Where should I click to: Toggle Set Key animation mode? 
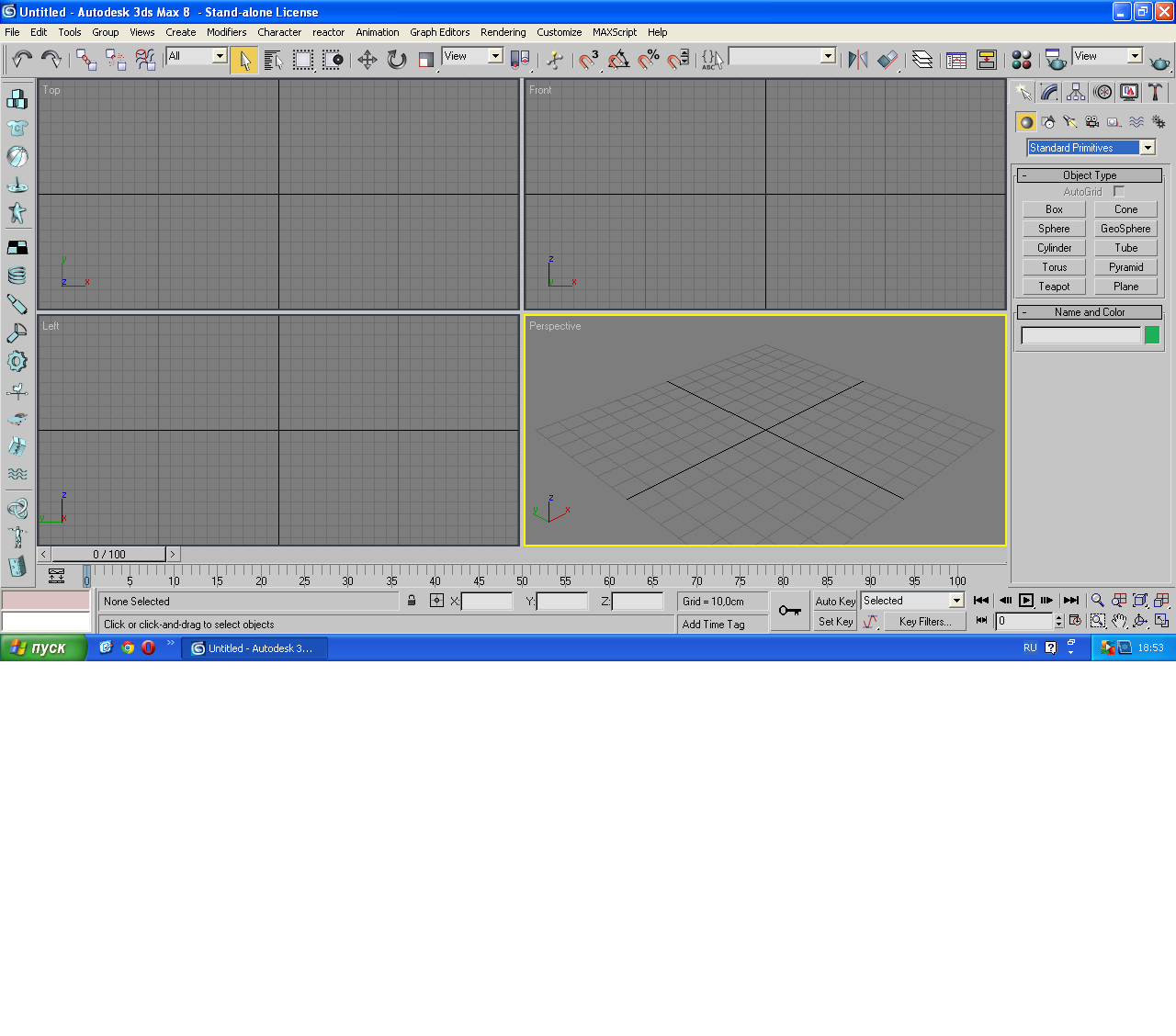[x=835, y=622]
